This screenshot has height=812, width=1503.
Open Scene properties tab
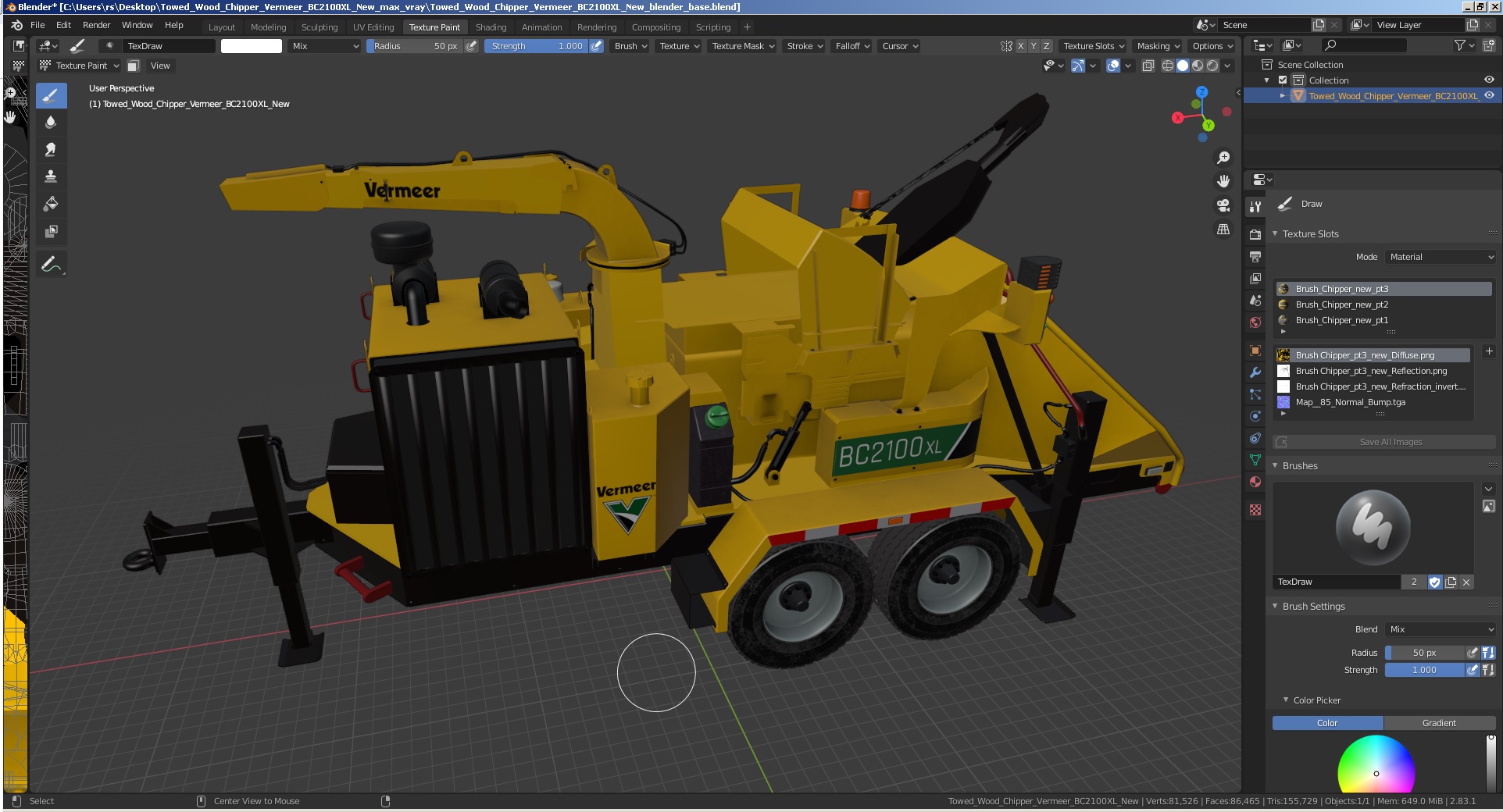click(1255, 300)
